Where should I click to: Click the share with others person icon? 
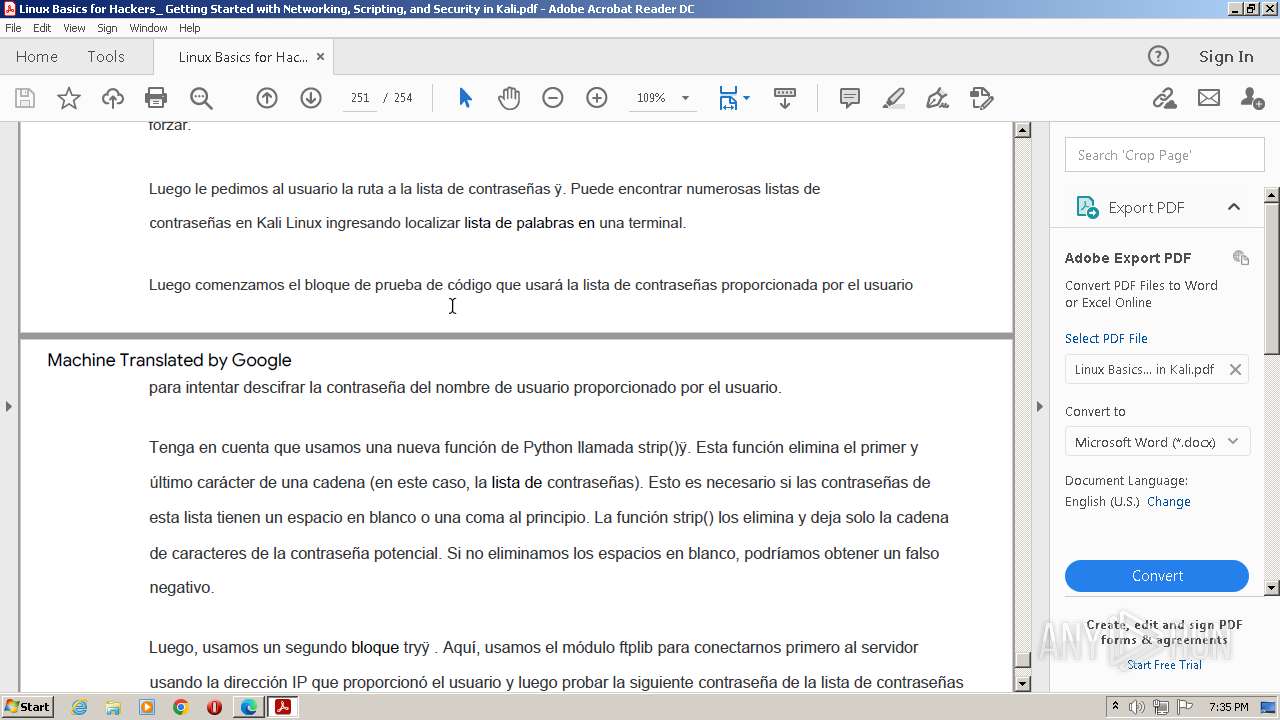coord(1252,98)
